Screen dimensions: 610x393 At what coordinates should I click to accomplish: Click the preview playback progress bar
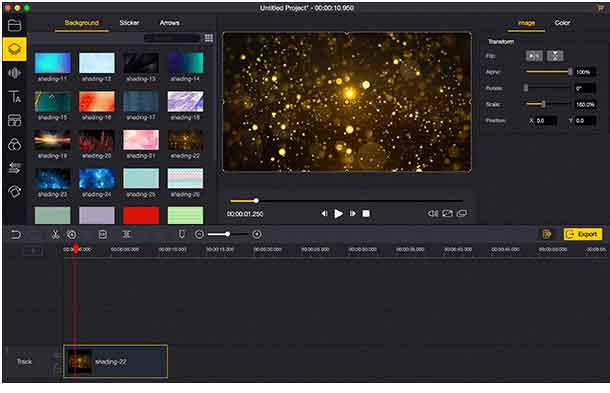[346, 201]
